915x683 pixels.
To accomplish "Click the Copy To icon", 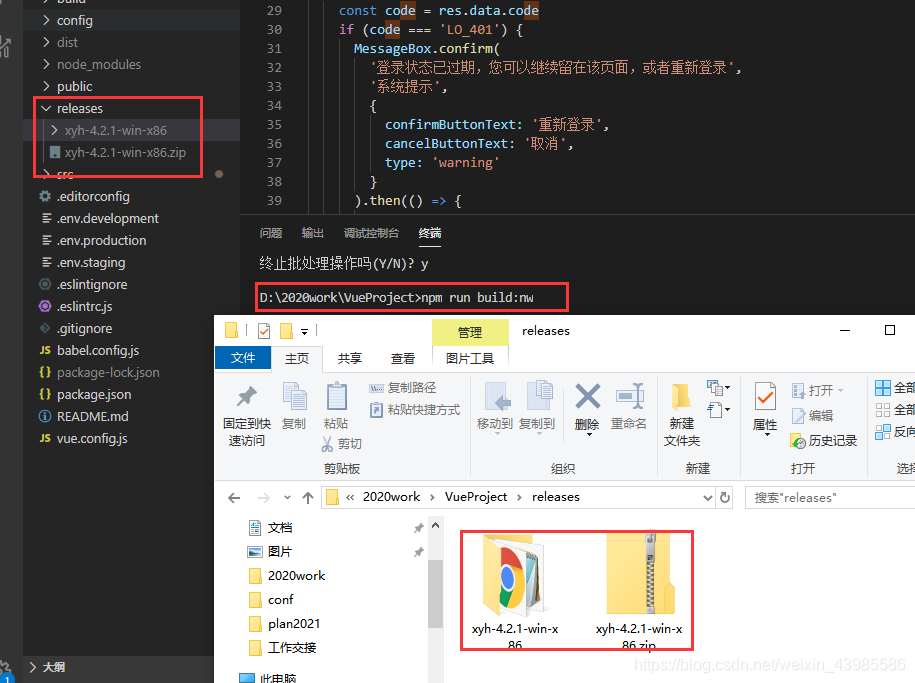I will click(x=539, y=396).
